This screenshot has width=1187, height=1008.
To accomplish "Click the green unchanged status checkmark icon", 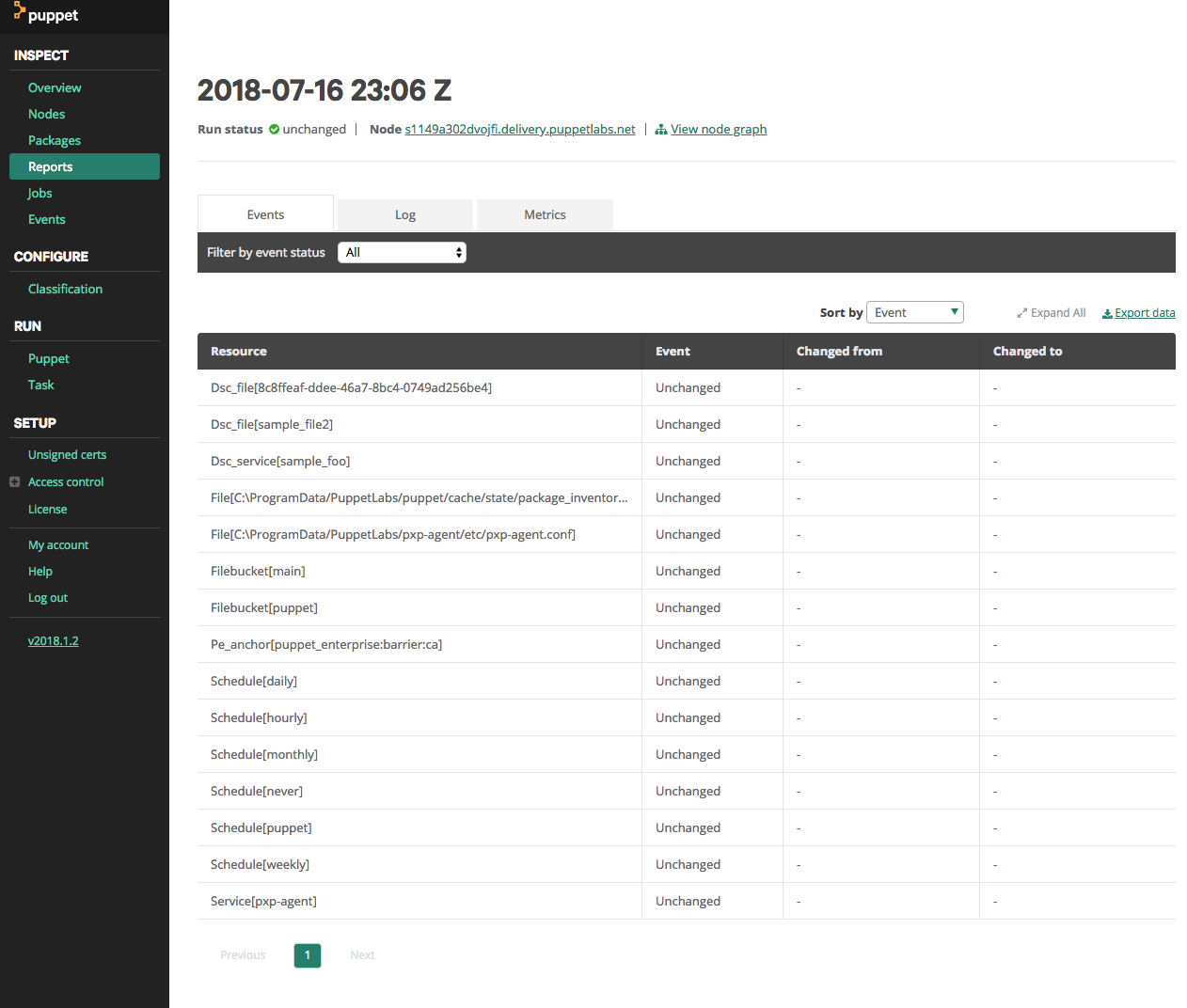I will tap(274, 130).
